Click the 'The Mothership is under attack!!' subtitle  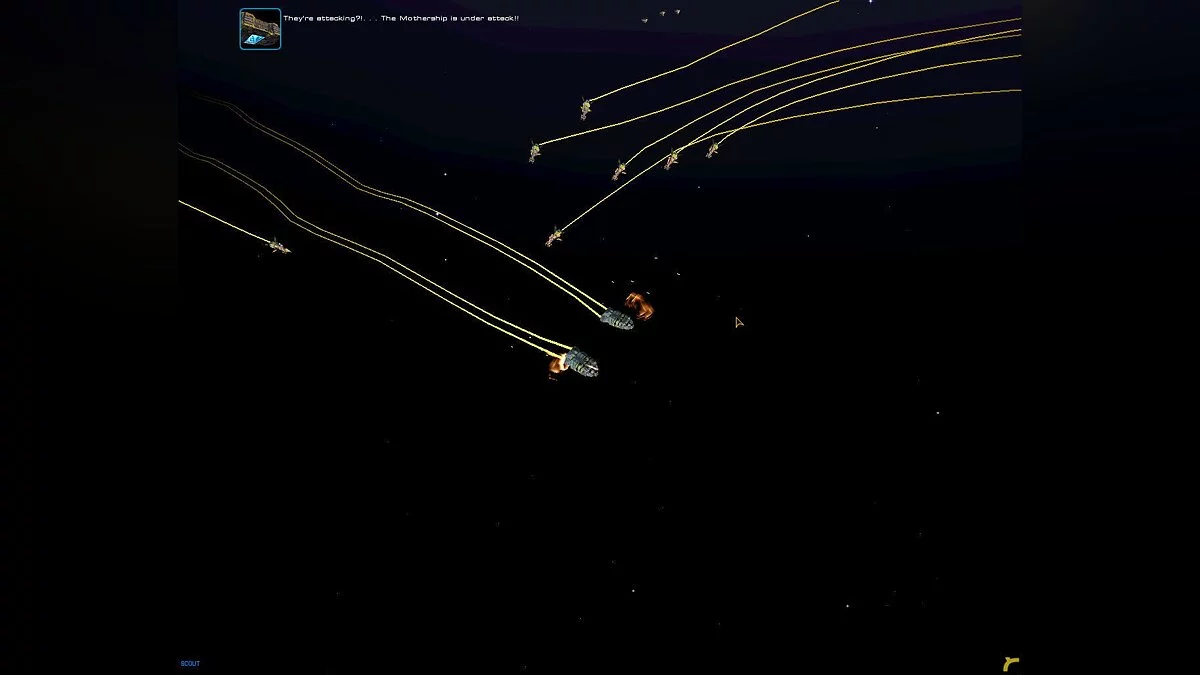point(450,19)
